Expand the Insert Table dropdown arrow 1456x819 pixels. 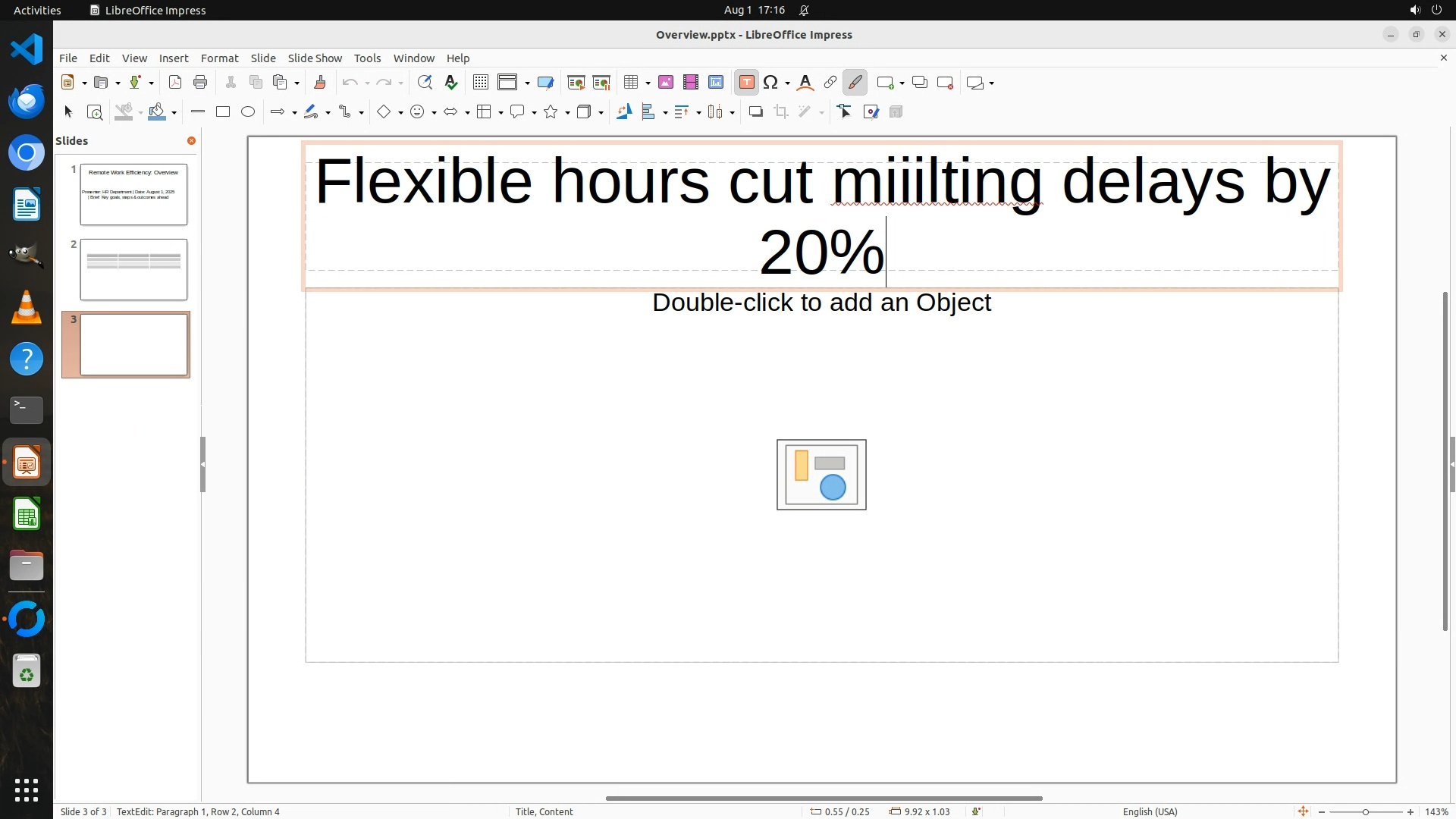click(648, 83)
